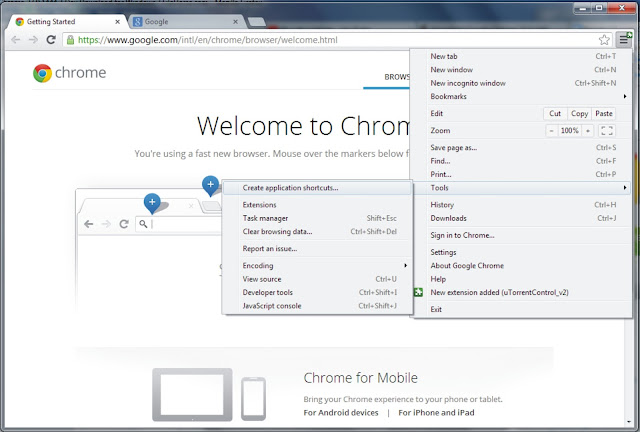Screen dimensions: 640x432
Task: Open JavaScript console
Action: (318, 306)
